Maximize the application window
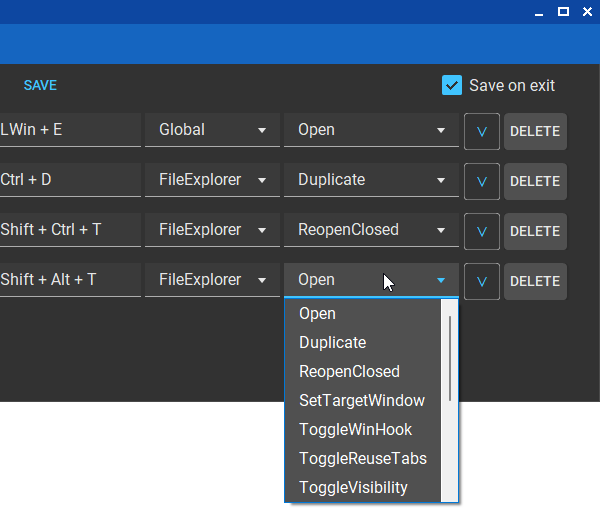Screen dimensions: 600x516 [x=563, y=12]
